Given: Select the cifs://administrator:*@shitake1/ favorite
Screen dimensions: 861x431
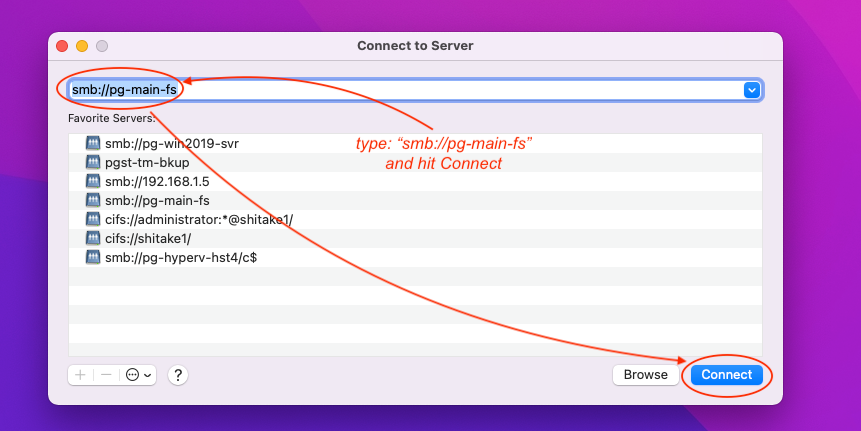Looking at the screenshot, I should pos(415,220).
